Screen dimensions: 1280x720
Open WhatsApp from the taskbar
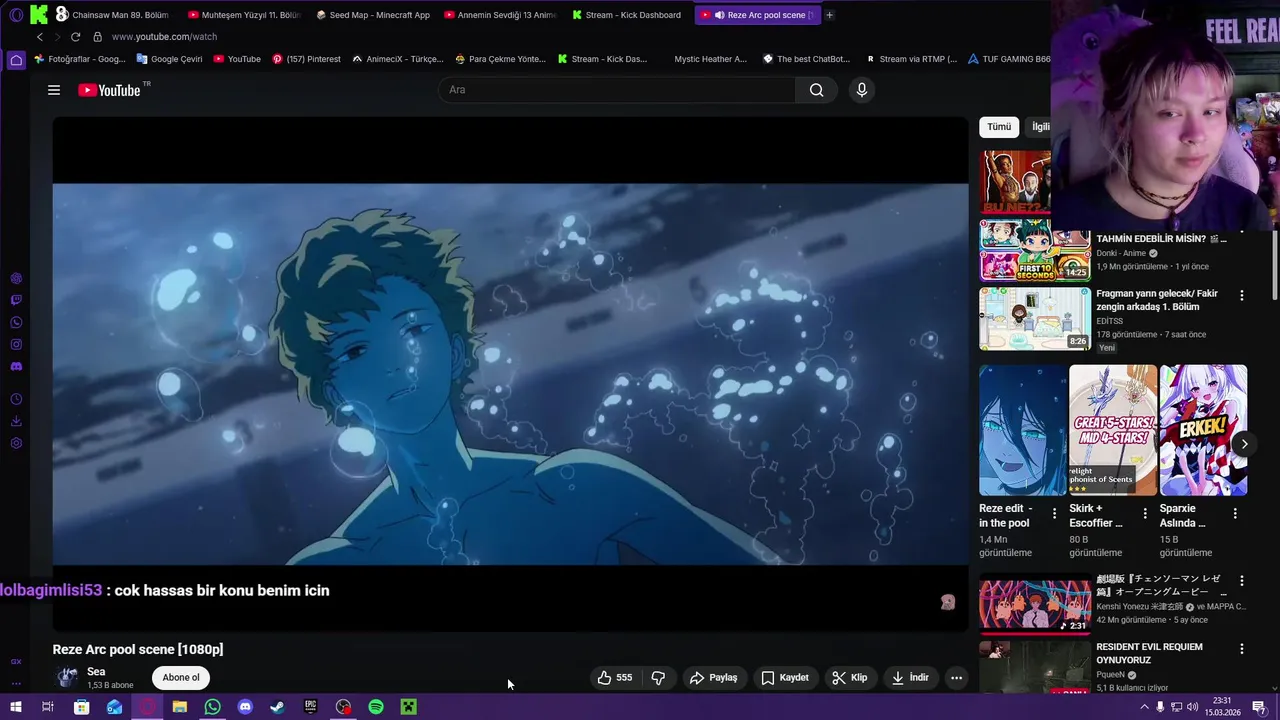[x=212, y=707]
